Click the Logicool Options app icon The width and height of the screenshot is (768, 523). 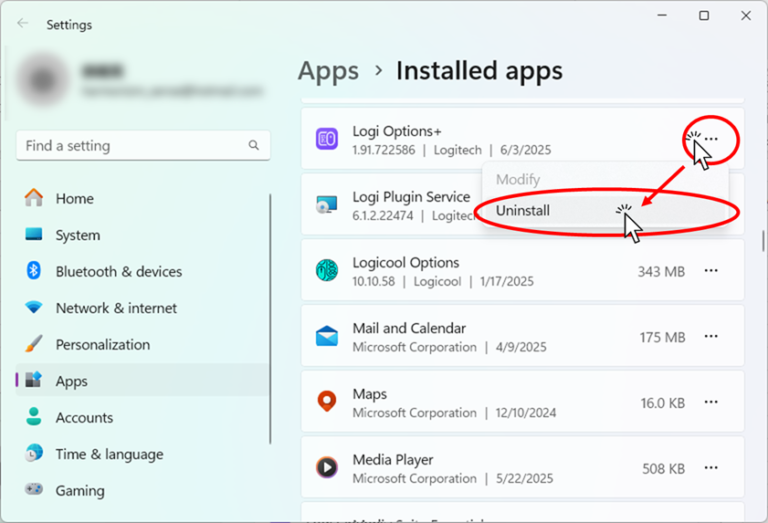[x=326, y=271]
